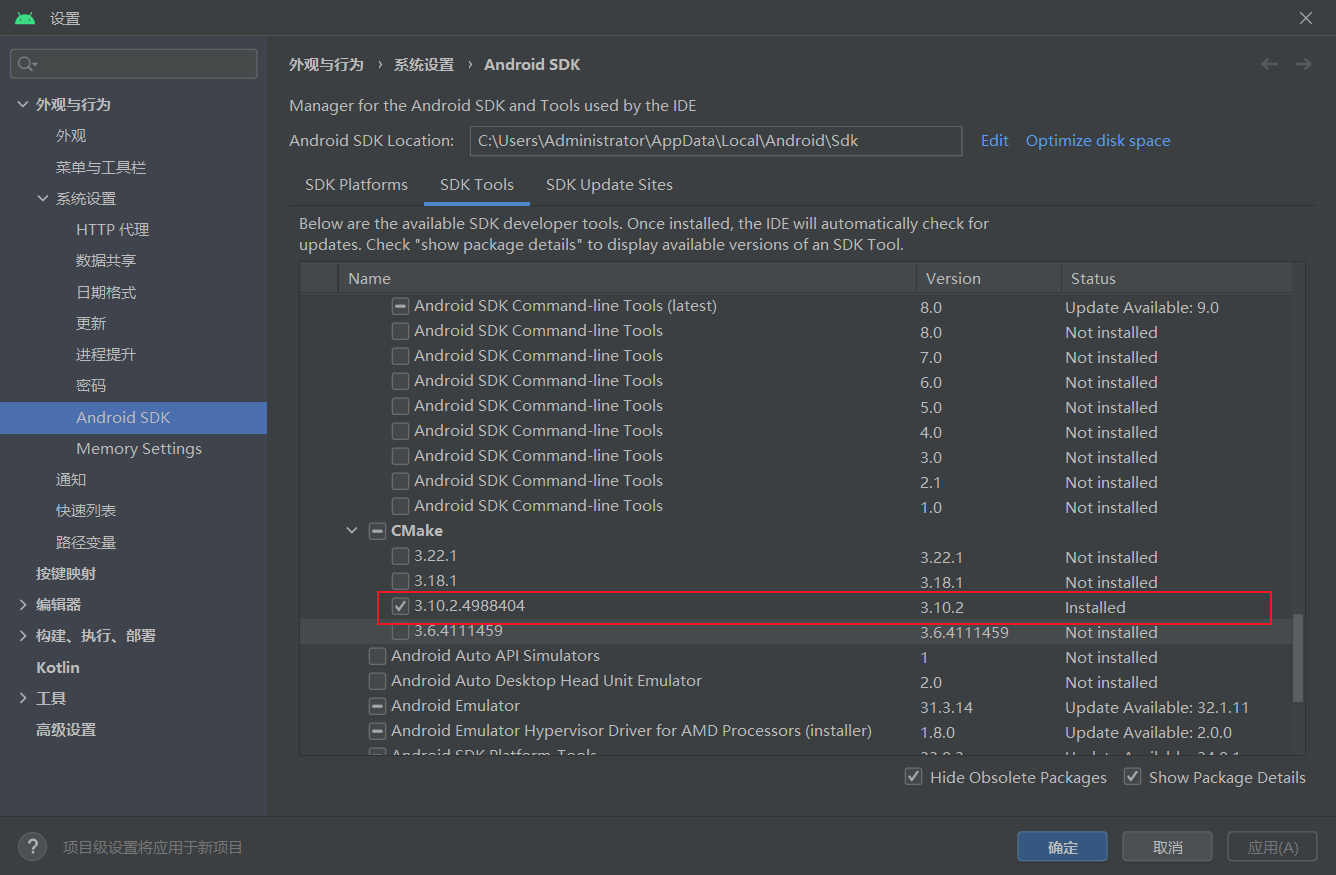Toggle Hypervisor Driver for AMD Processors checkbox
This screenshot has width=1336, height=875.
tap(377, 731)
